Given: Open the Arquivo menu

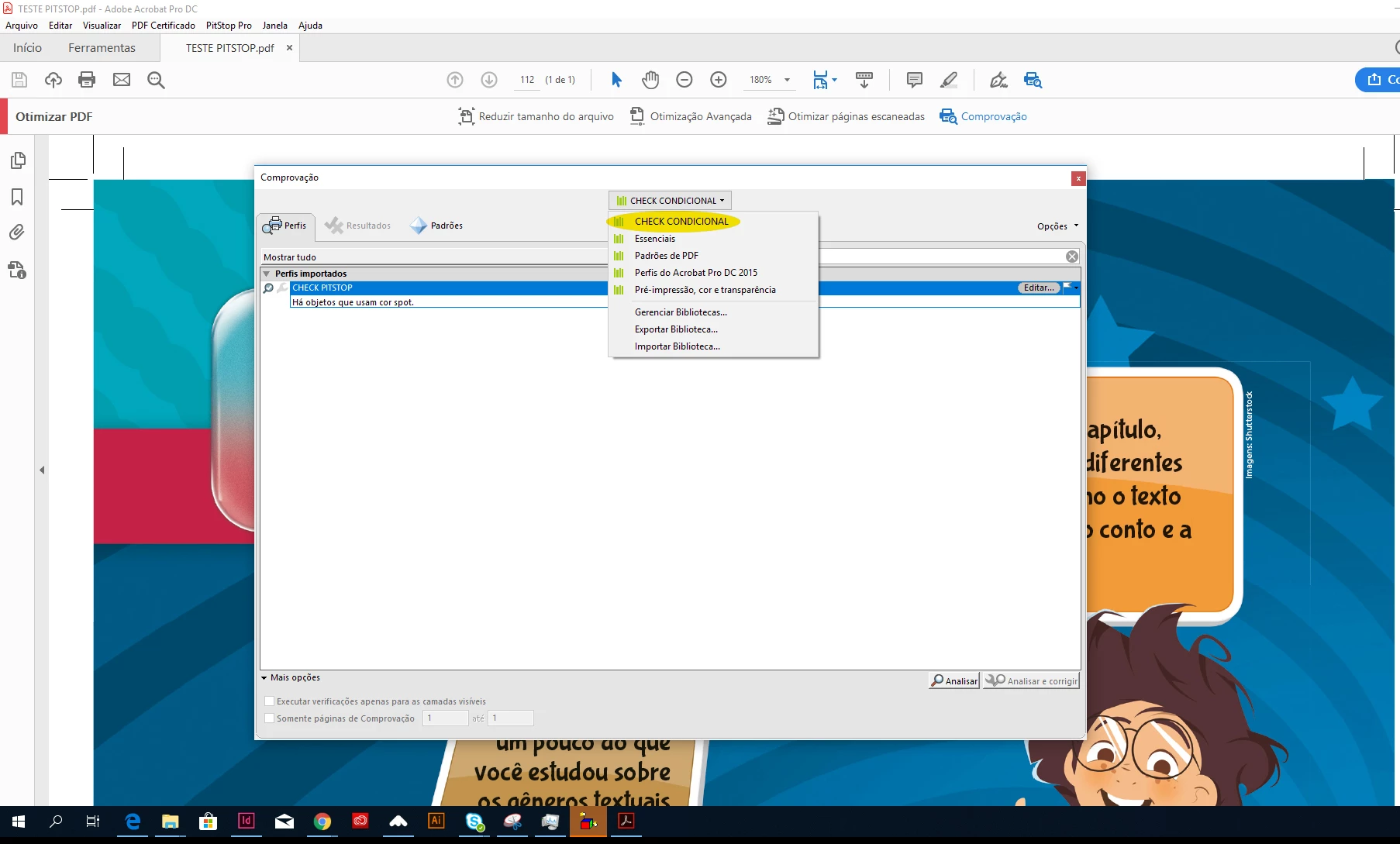Looking at the screenshot, I should click(x=22, y=26).
